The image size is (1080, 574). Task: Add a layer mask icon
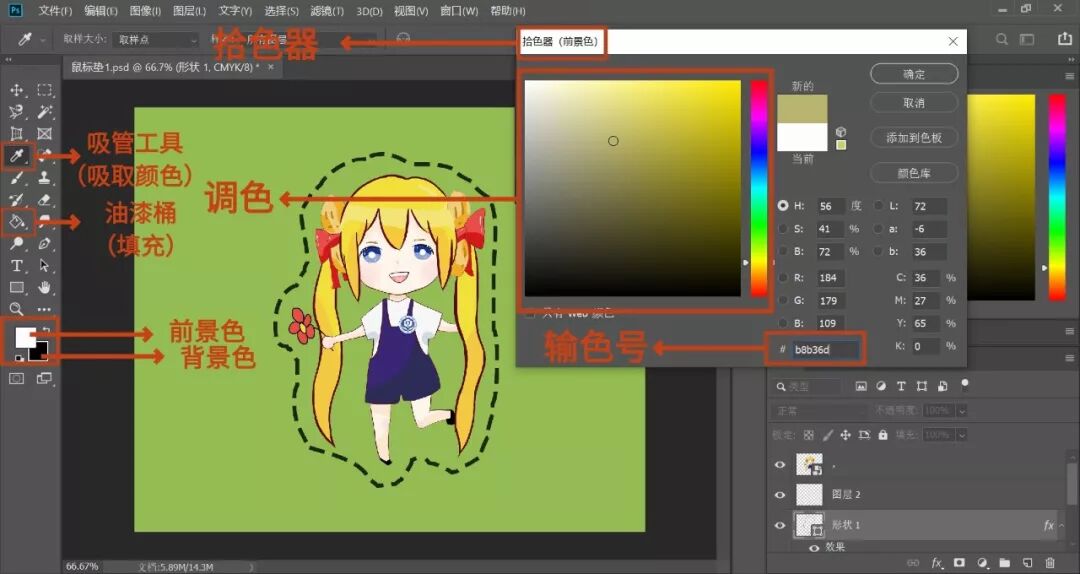point(959,563)
